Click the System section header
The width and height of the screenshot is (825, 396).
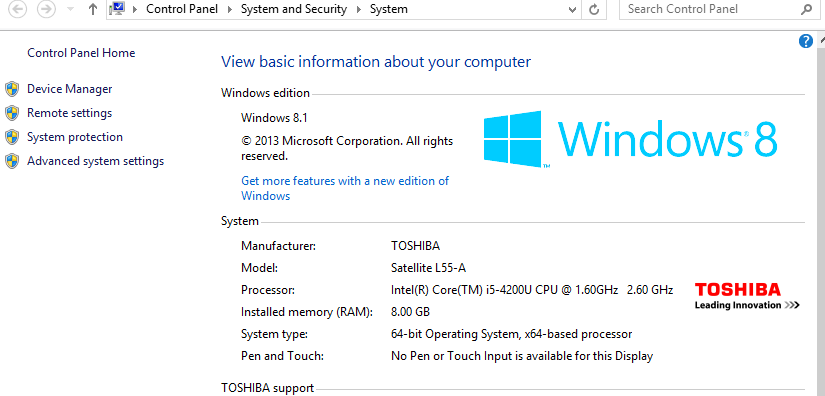240,221
